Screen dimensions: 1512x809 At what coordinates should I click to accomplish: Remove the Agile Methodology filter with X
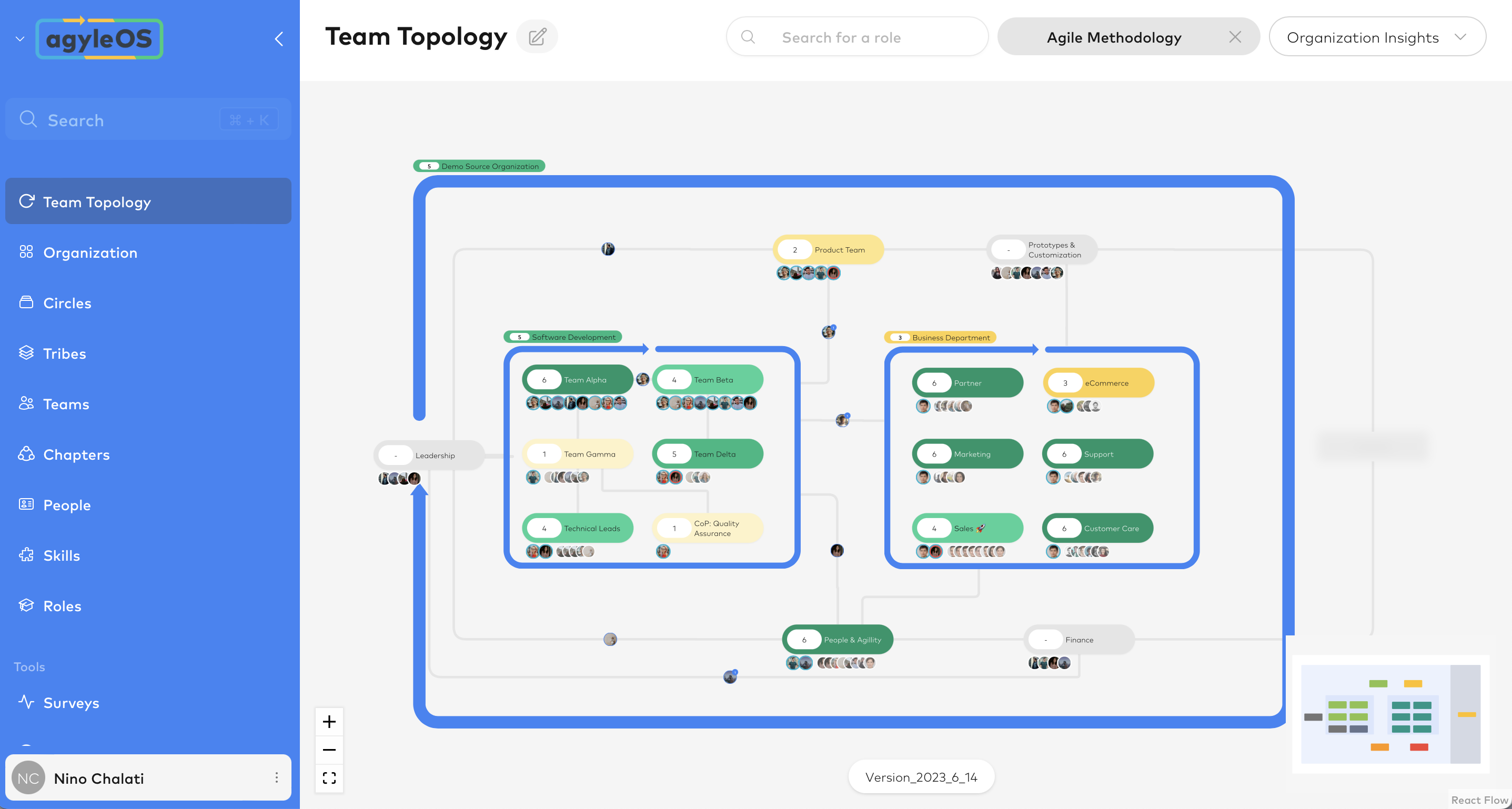[1235, 37]
